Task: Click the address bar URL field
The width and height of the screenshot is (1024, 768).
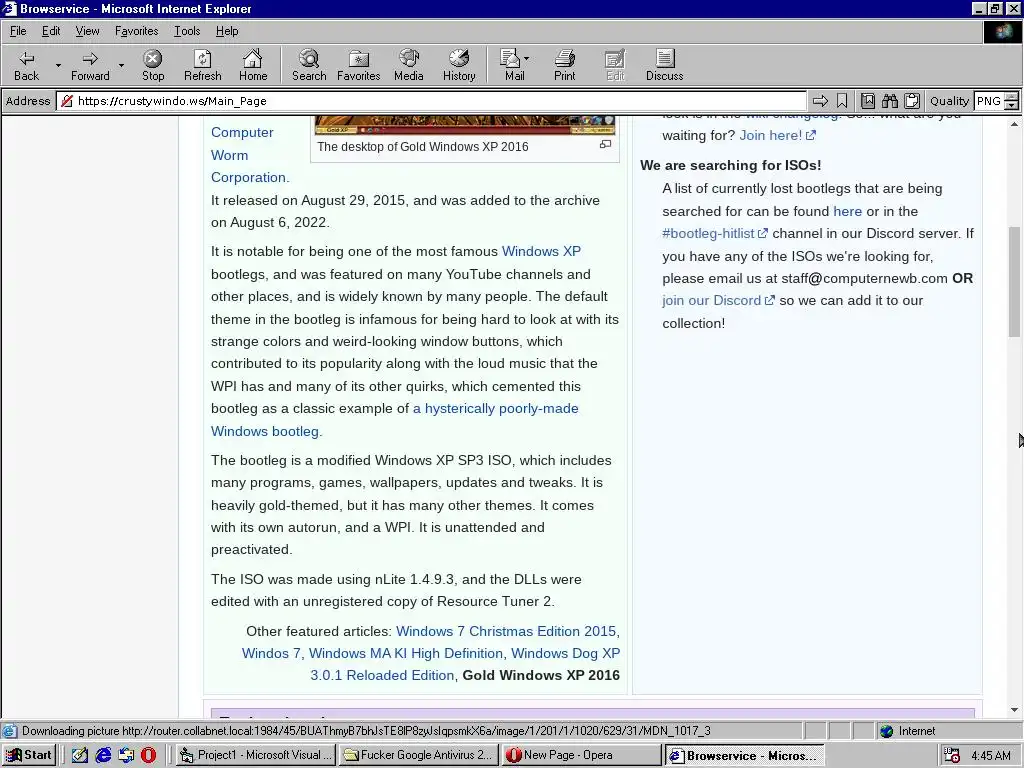Action: [431, 101]
